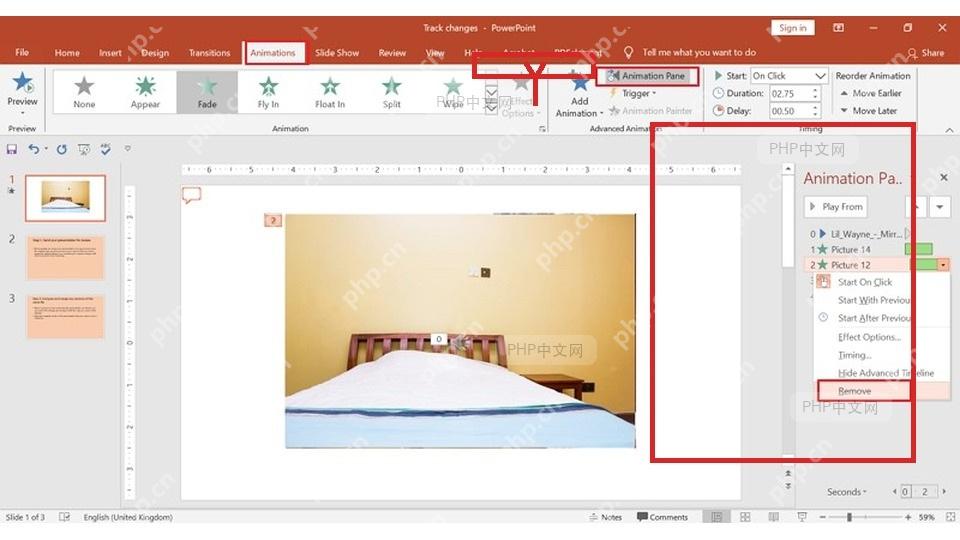
Task: Apply the Fly In animation
Action: click(268, 92)
